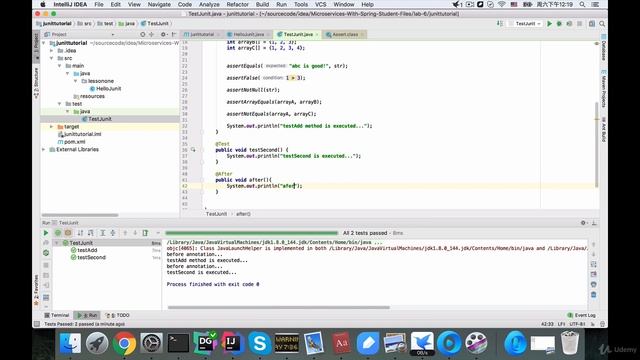The width and height of the screenshot is (640, 360).
Task: Expand all test results in Run toolbar
Action: (x=102, y=233)
